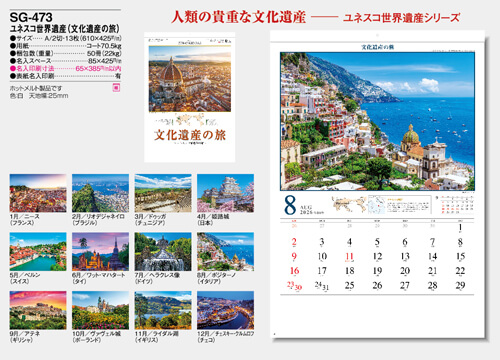Select date 11 in red on calendar
Viewport: 500px width, 360px height.
pos(349,257)
